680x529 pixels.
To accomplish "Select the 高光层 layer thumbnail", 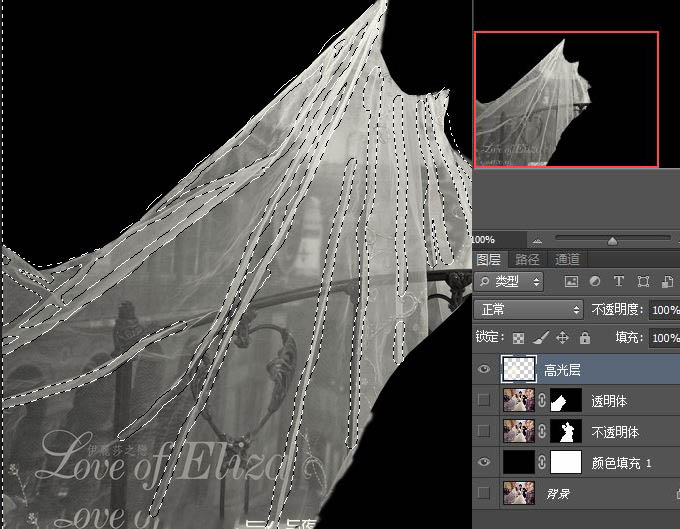I will pos(519,369).
